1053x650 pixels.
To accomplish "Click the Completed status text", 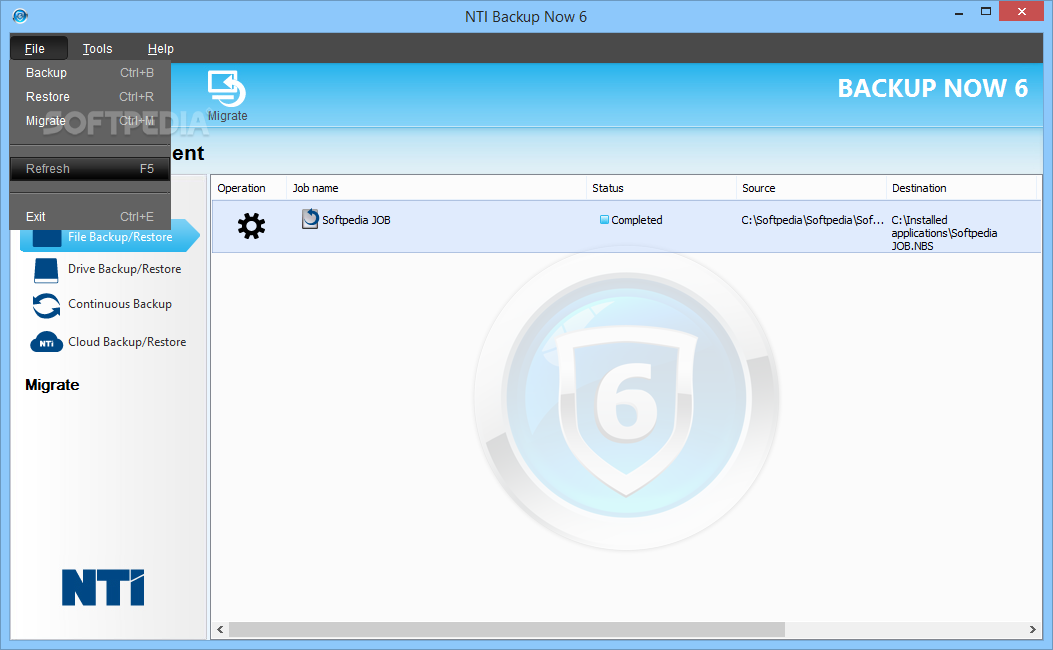I will (637, 220).
